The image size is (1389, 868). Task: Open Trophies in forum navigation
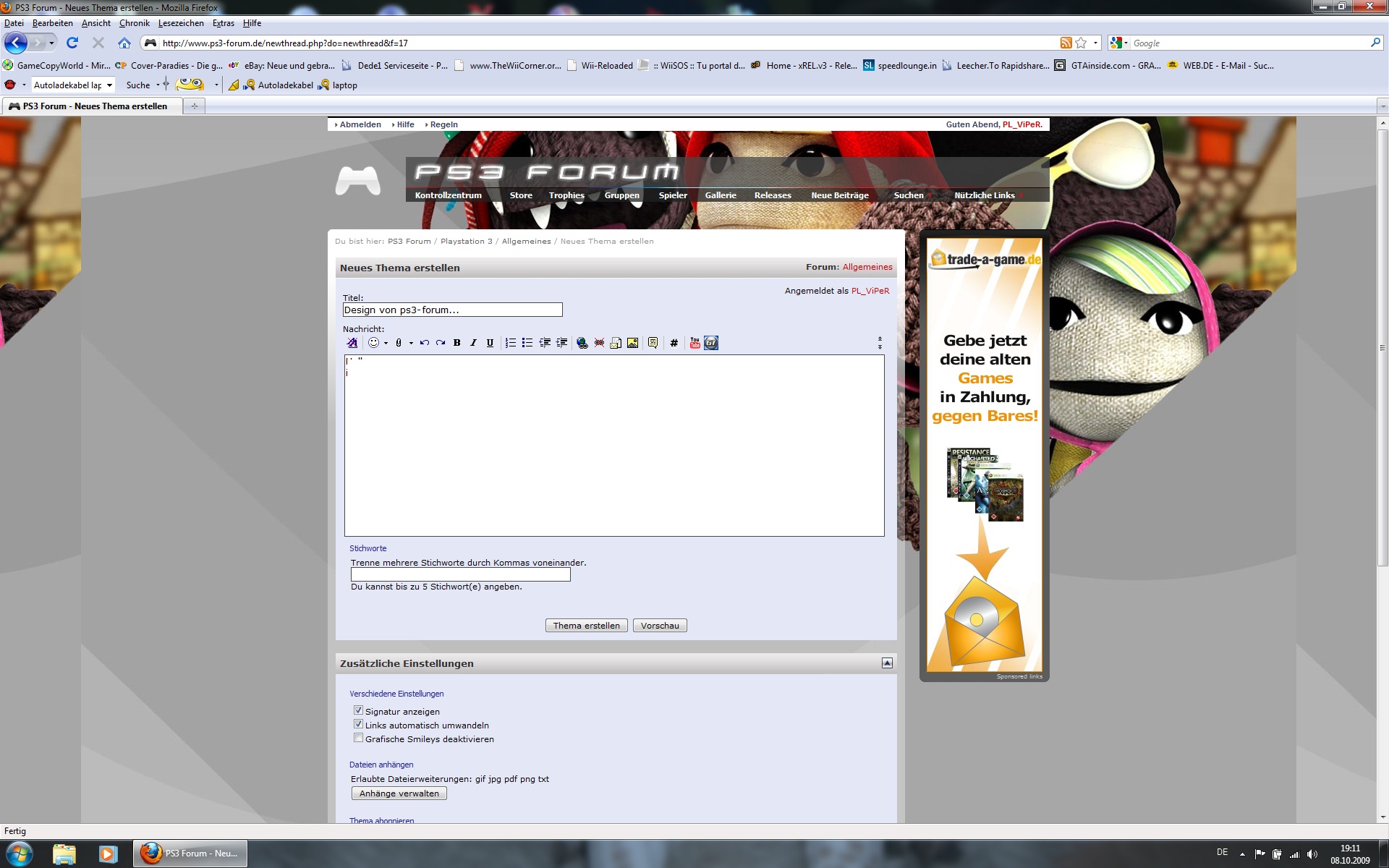pyautogui.click(x=566, y=195)
